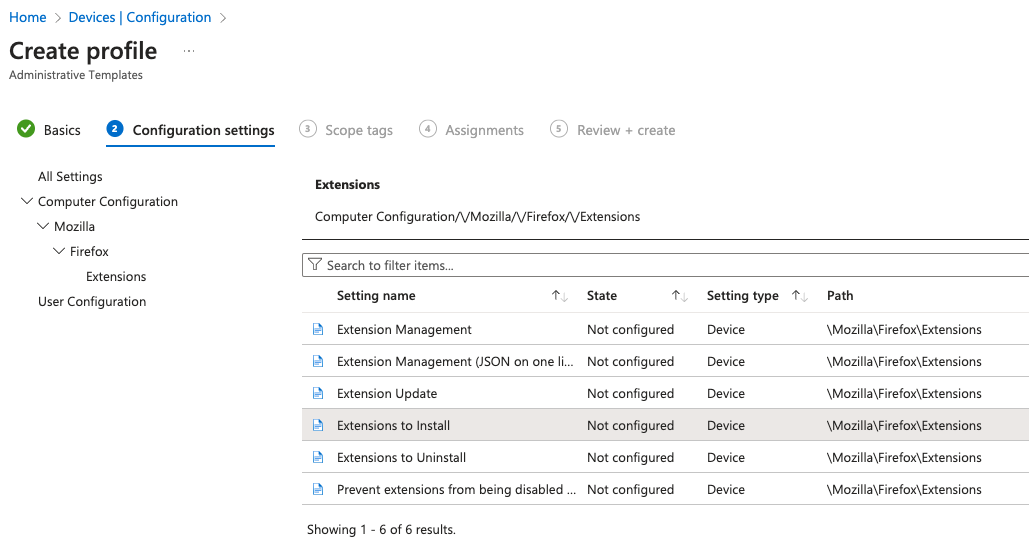
Task: Click the Search to filter items field
Action: point(665,265)
